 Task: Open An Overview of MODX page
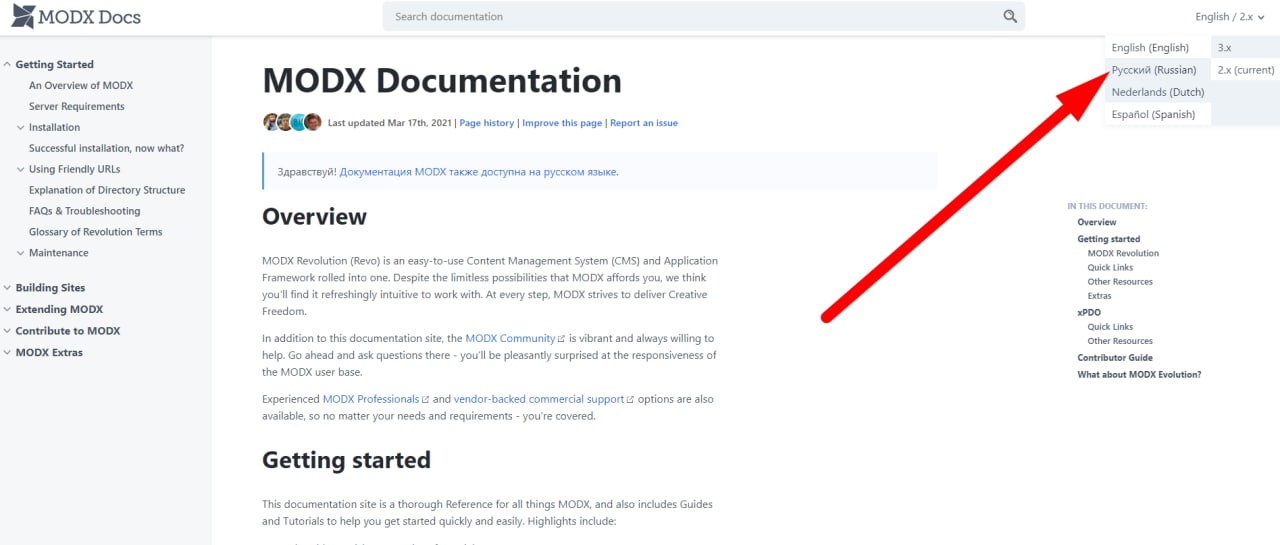81,86
